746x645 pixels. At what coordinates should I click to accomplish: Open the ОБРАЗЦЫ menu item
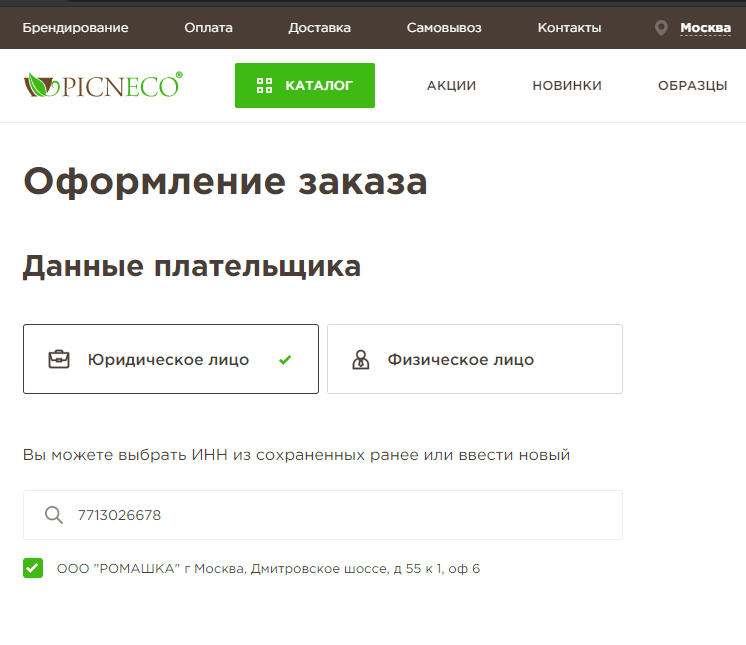(x=692, y=86)
